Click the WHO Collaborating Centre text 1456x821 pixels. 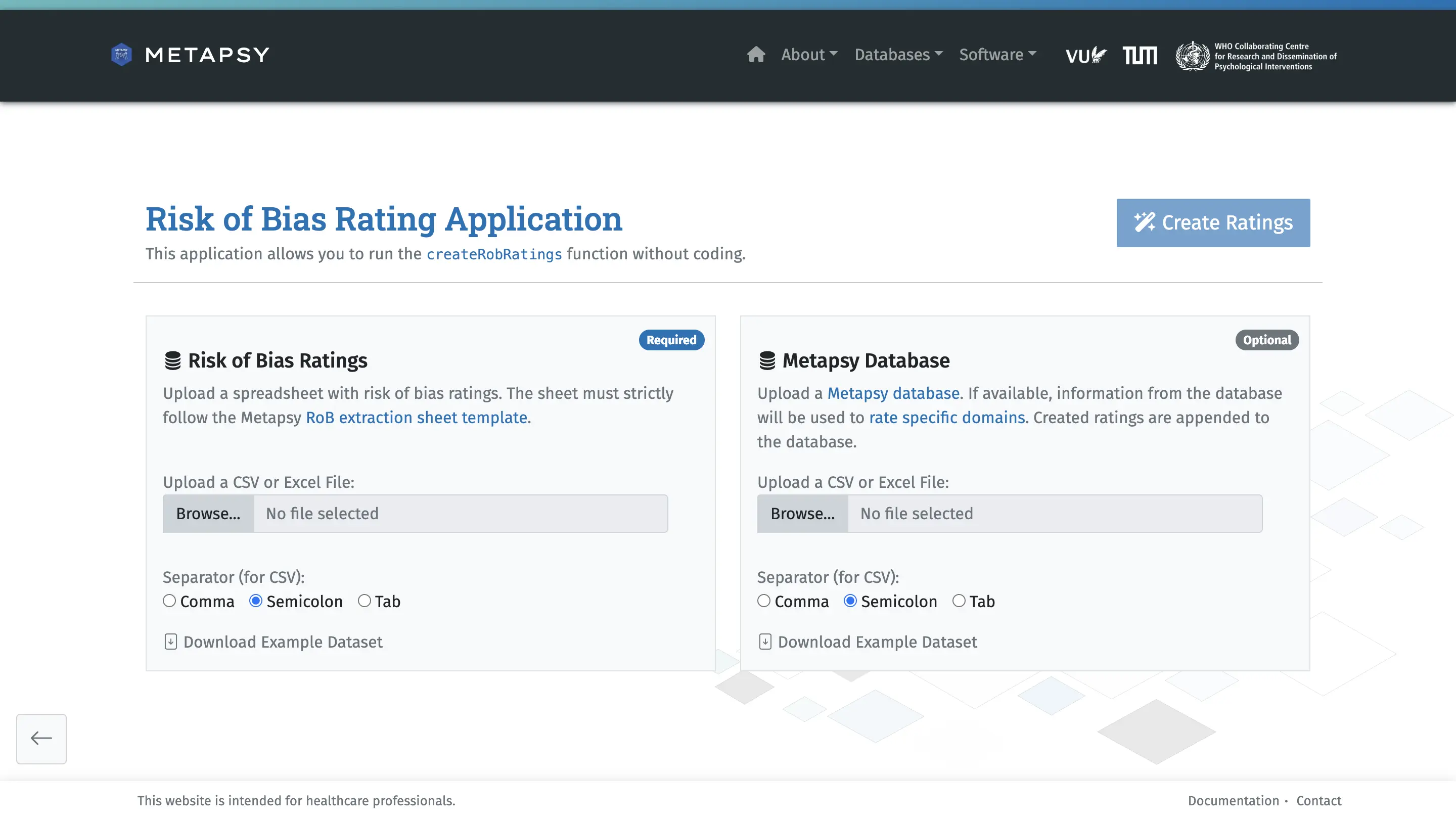pyautogui.click(x=1275, y=56)
